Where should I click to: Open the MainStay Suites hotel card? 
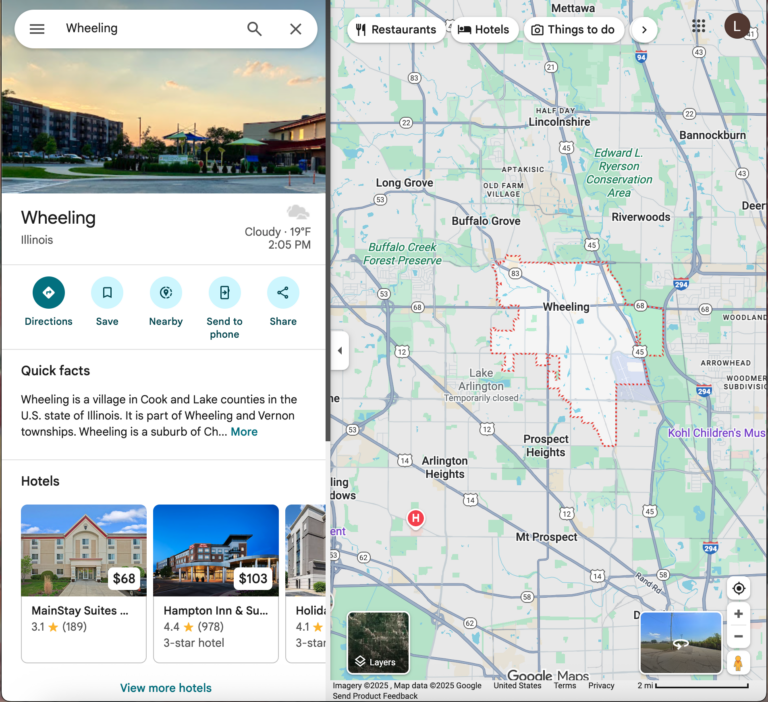tap(84, 583)
